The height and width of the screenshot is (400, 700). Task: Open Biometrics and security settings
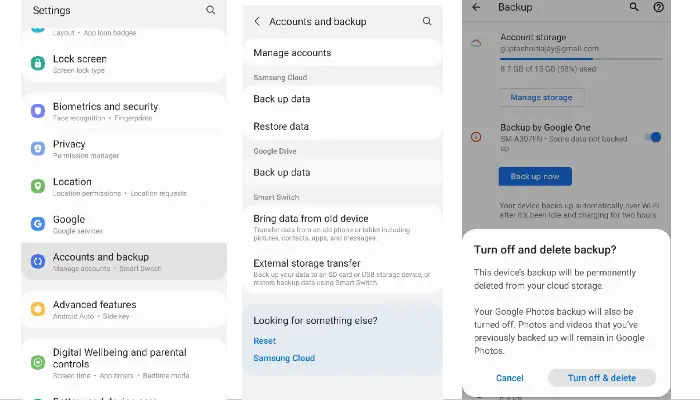tap(124, 111)
